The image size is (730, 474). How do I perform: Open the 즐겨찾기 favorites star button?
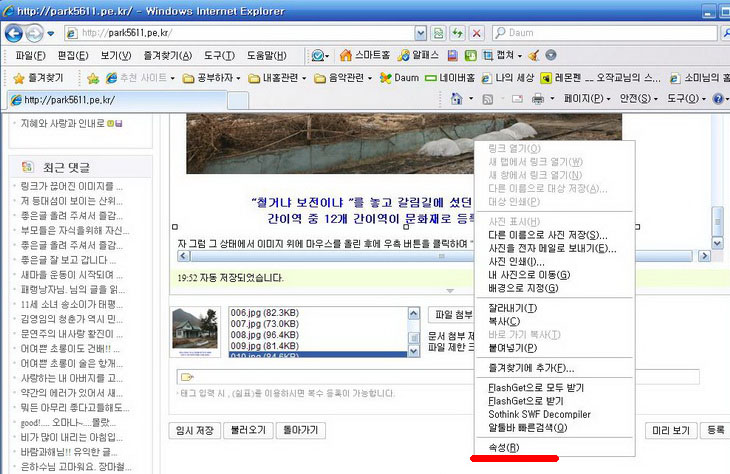point(37,77)
